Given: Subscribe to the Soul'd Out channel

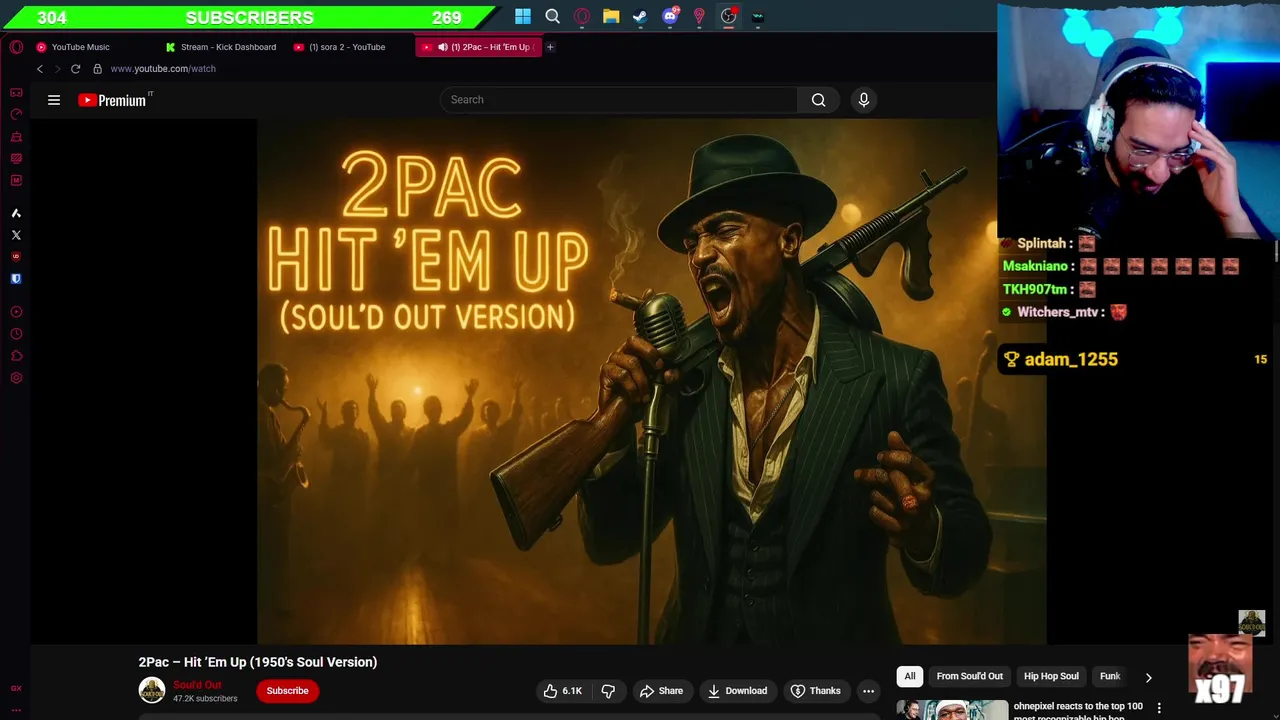Looking at the screenshot, I should [x=287, y=691].
